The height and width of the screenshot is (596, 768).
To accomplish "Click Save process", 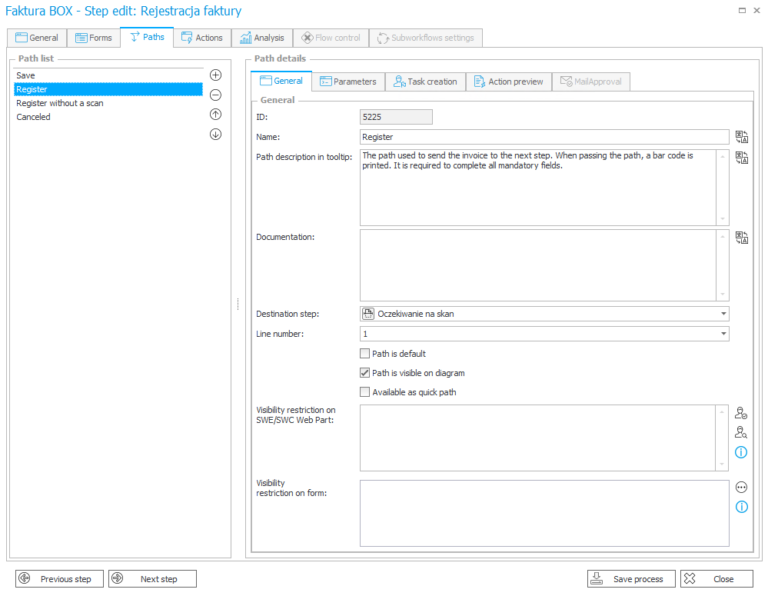I will tap(631, 578).
